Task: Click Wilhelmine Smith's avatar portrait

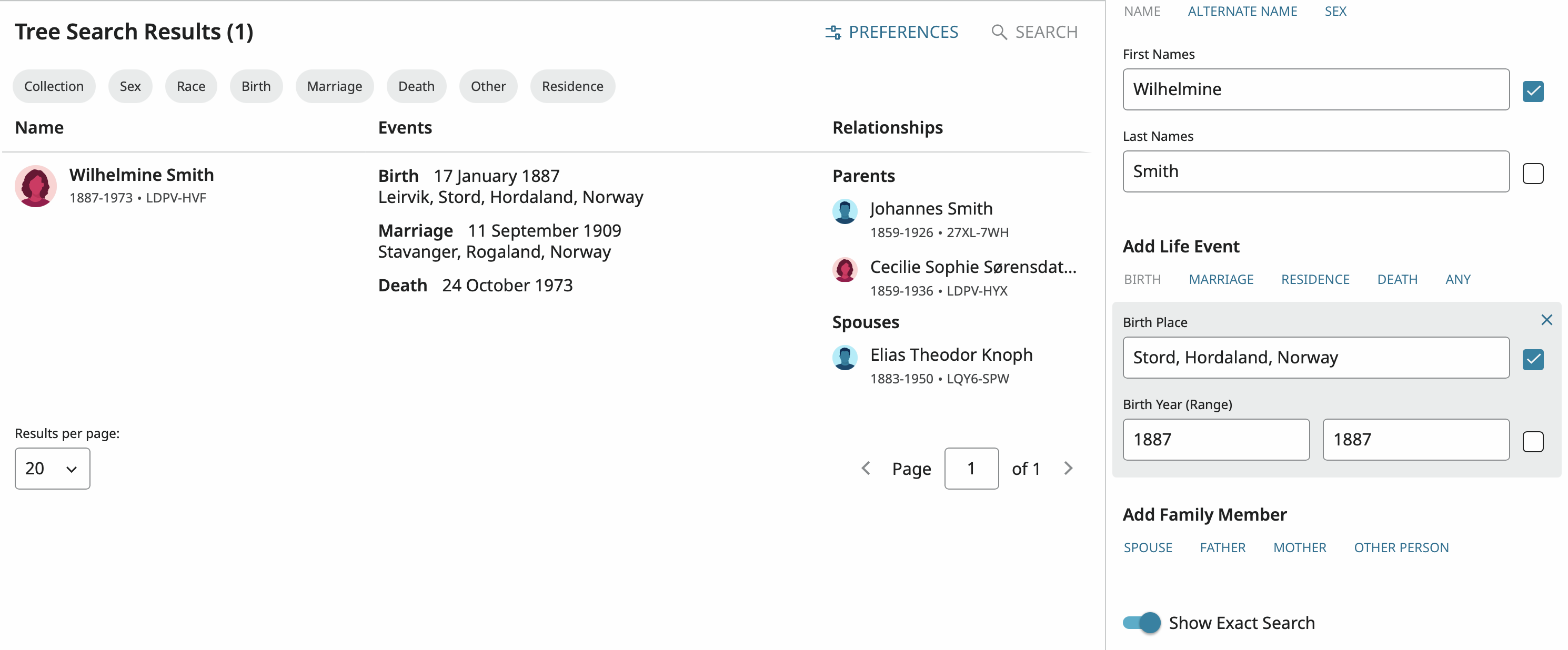Action: [36, 186]
